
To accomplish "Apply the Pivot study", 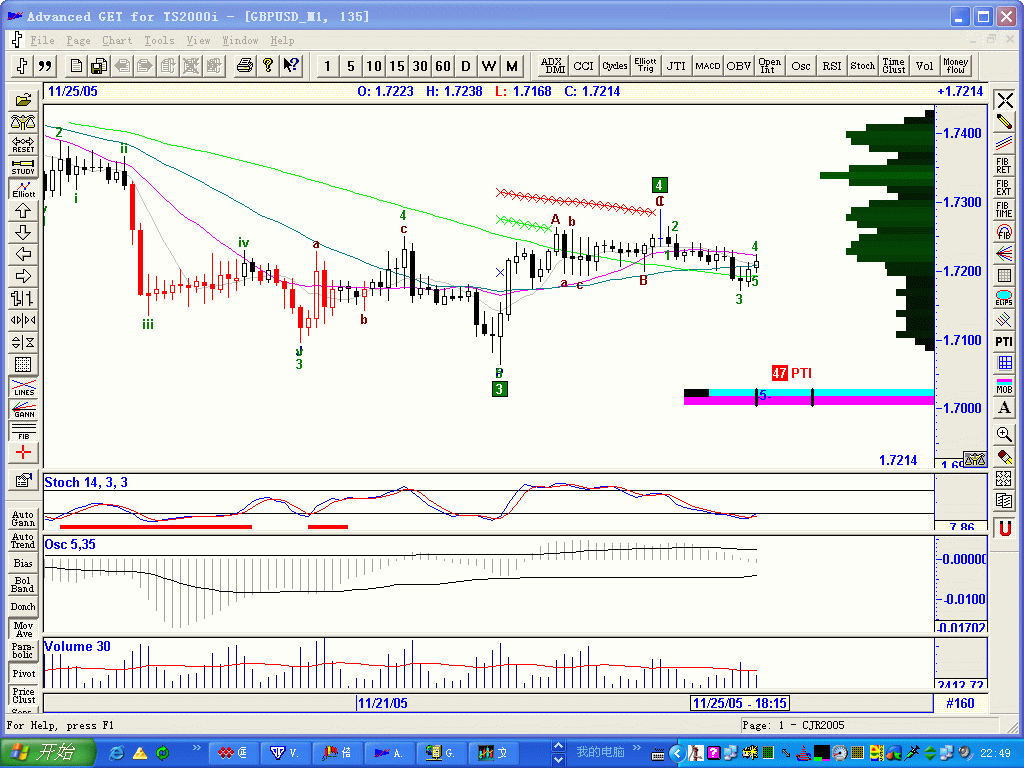I will (23, 673).
